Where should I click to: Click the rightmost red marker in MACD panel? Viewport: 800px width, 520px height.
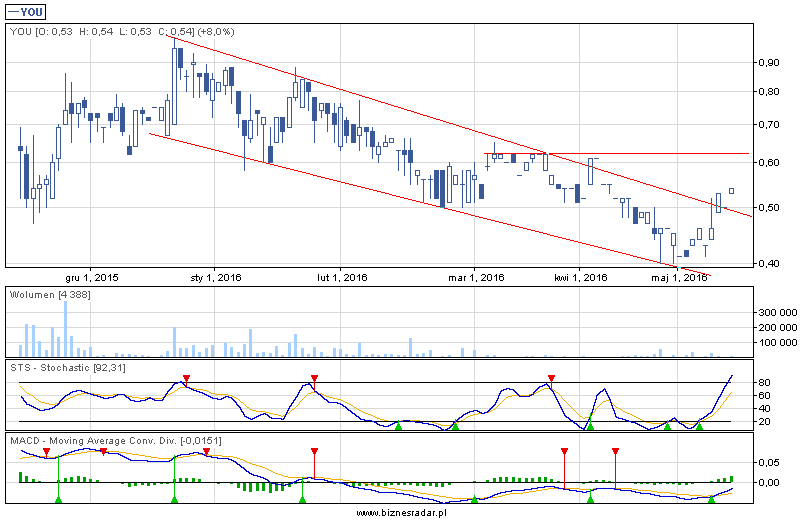pos(615,451)
